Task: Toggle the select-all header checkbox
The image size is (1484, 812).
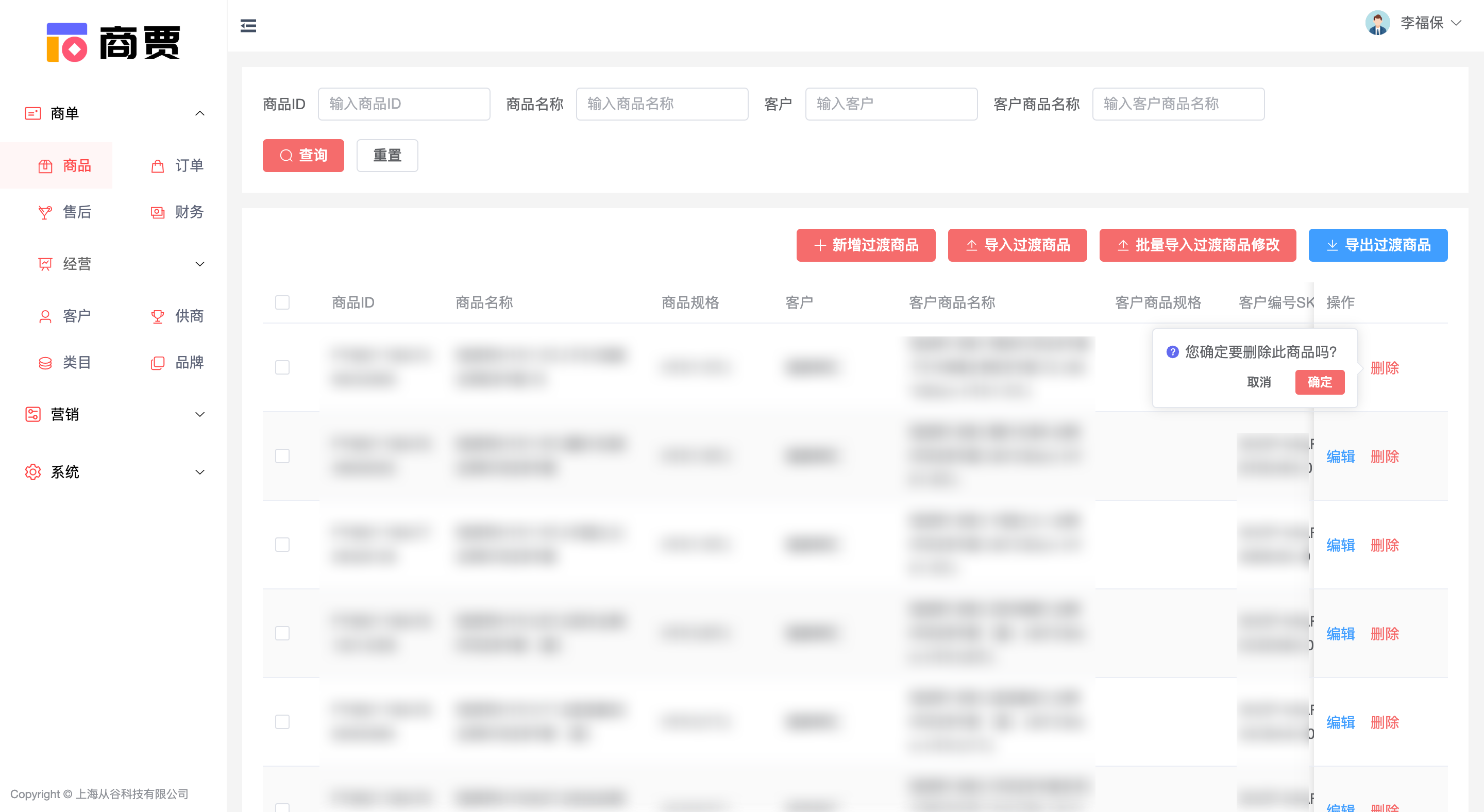Action: click(282, 302)
